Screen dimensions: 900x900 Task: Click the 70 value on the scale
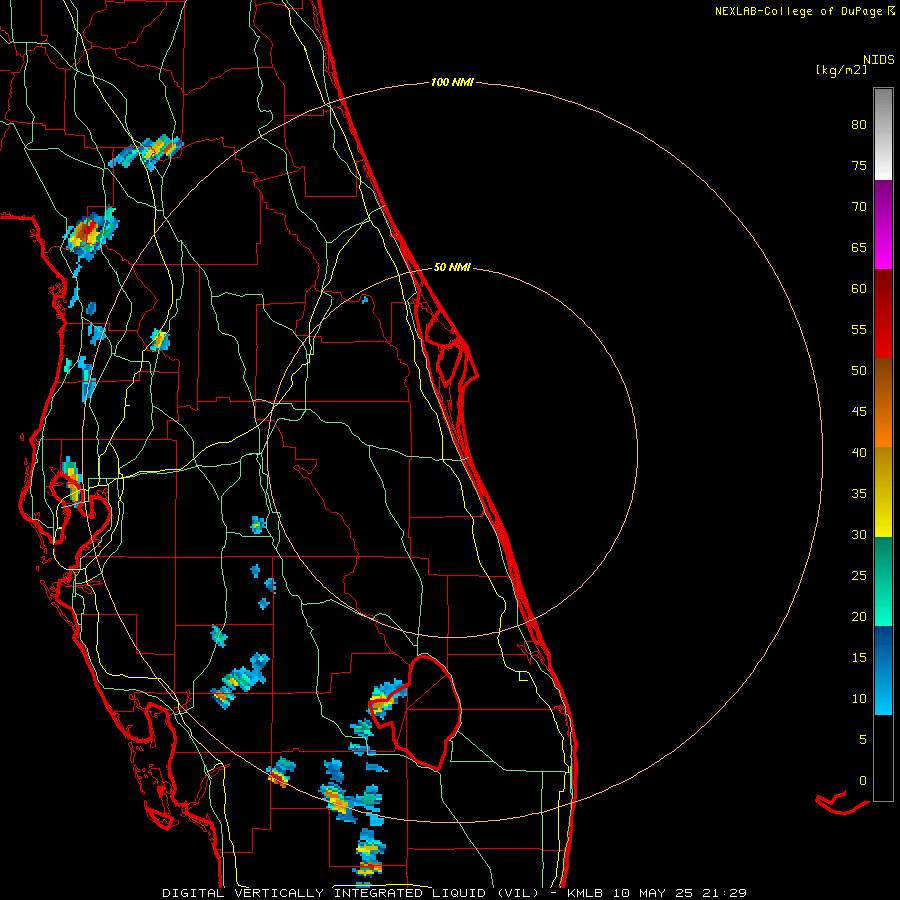point(859,207)
